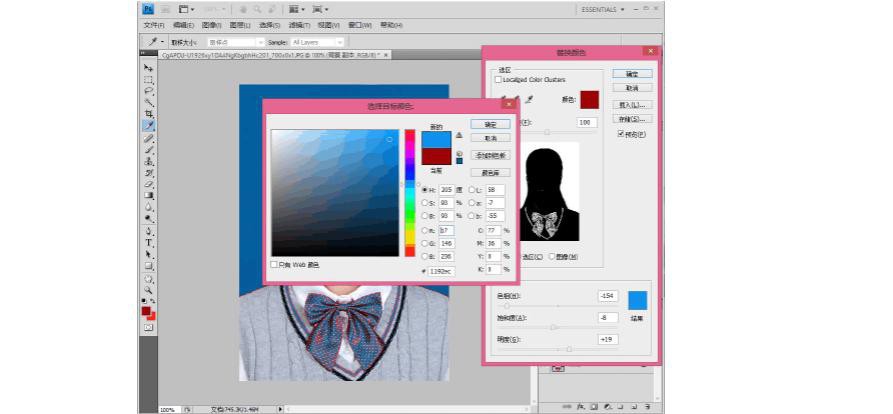Select the Brush tool

pyautogui.click(x=149, y=149)
